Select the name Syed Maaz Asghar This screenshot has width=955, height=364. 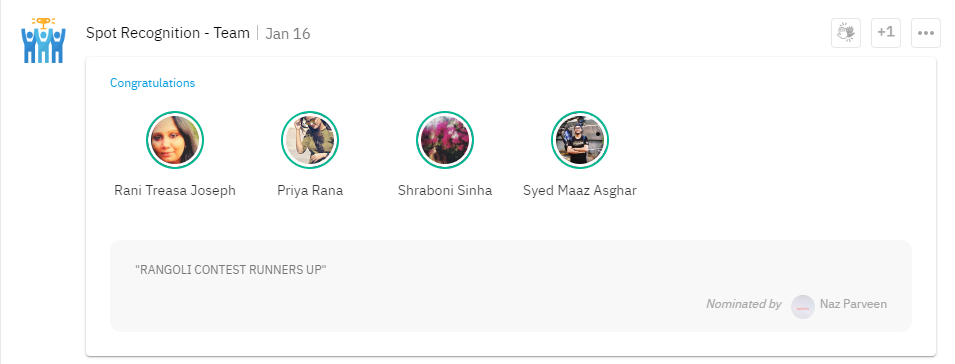coord(580,191)
